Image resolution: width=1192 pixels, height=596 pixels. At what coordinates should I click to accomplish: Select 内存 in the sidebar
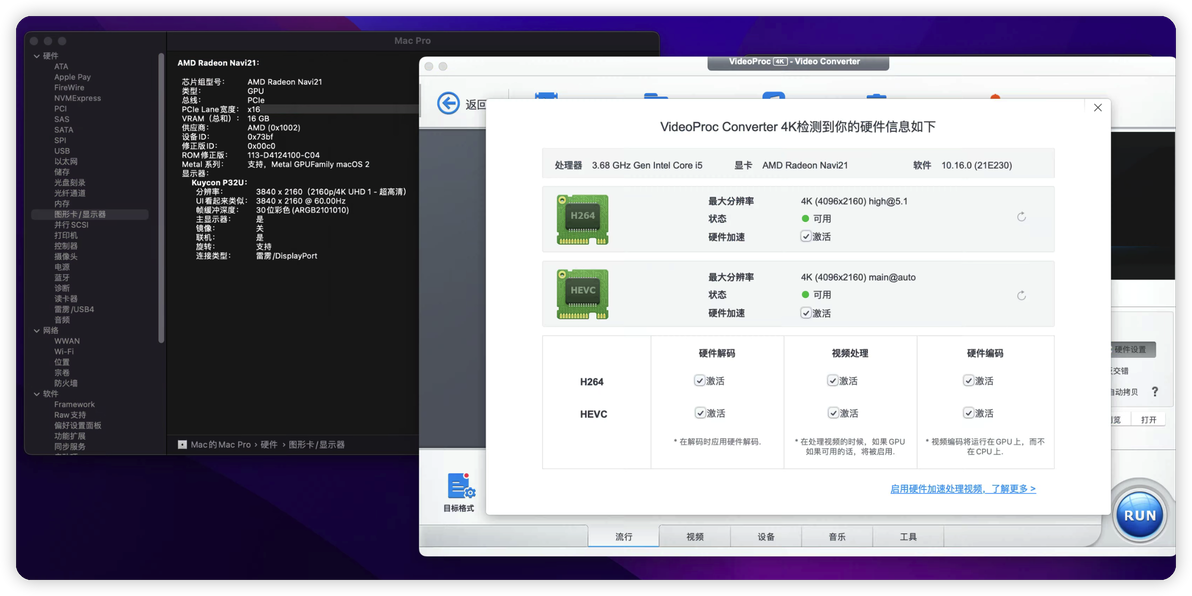(x=62, y=204)
